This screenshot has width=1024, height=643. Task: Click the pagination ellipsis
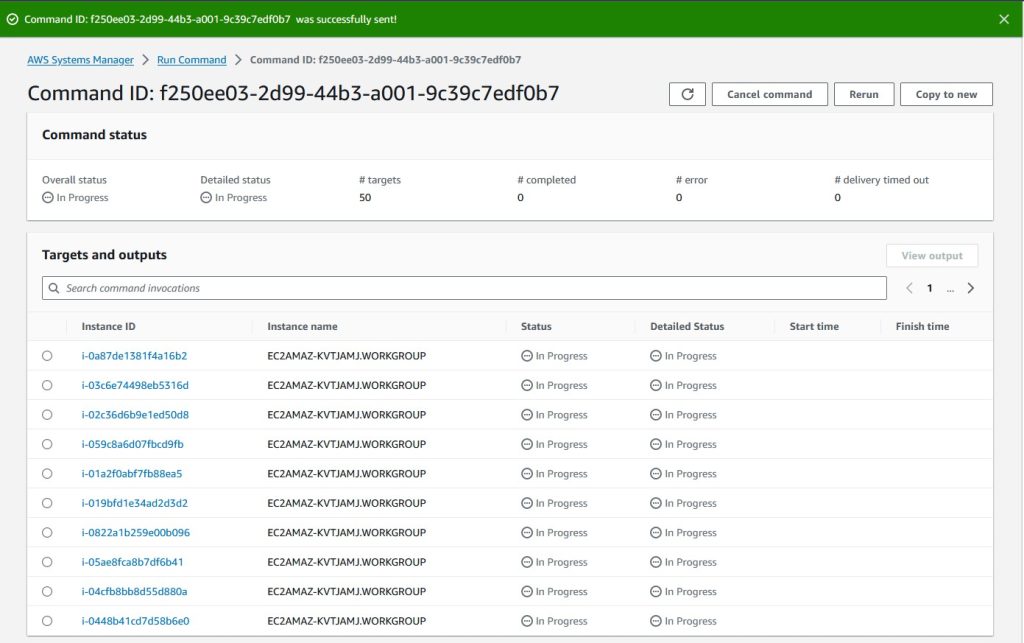pos(950,289)
